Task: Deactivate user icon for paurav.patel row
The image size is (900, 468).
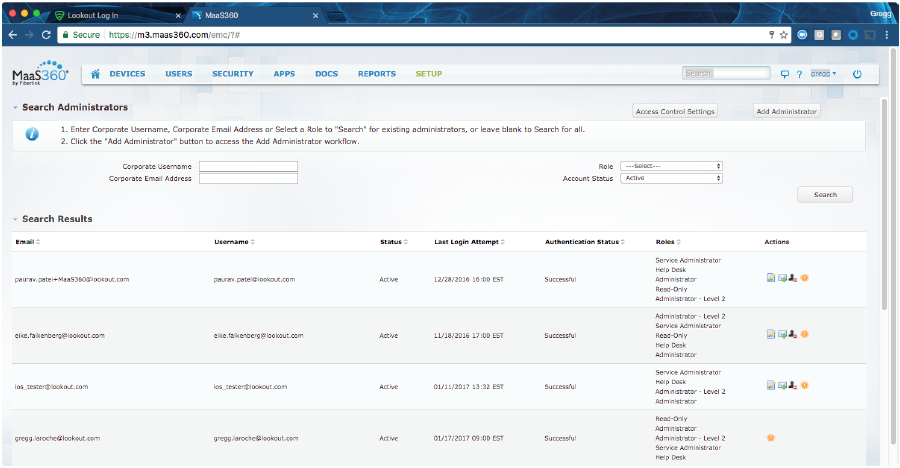Action: 793,278
